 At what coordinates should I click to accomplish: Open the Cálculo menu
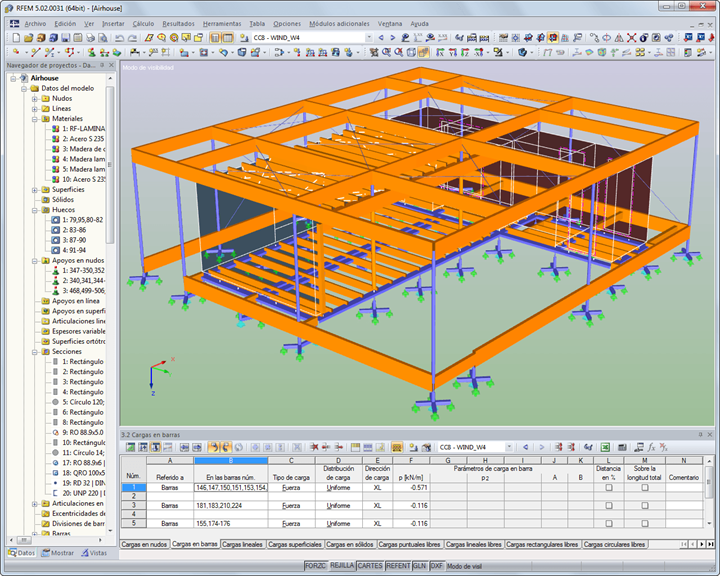click(143, 23)
